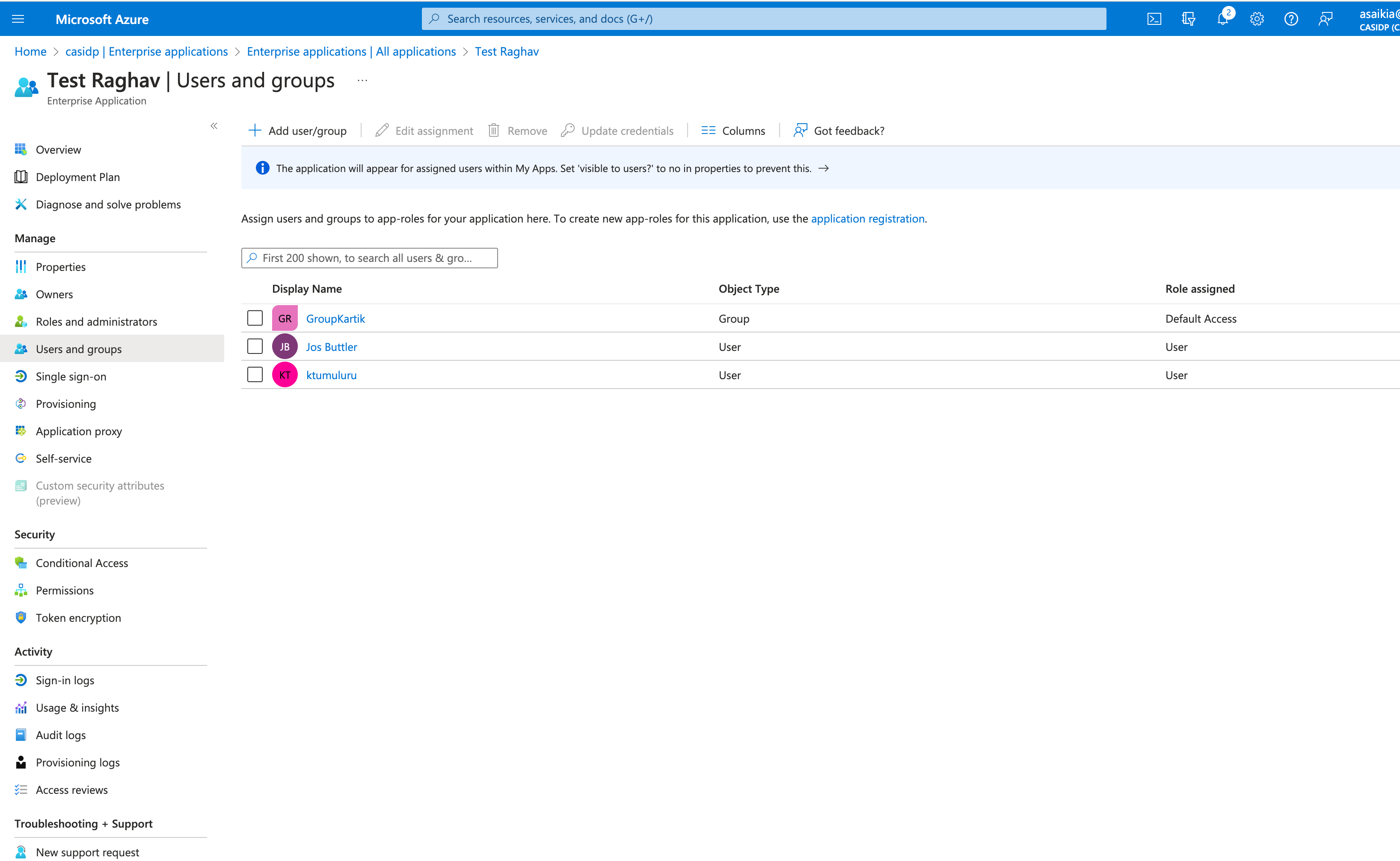Click the feedback icon in top bar

[1325, 19]
